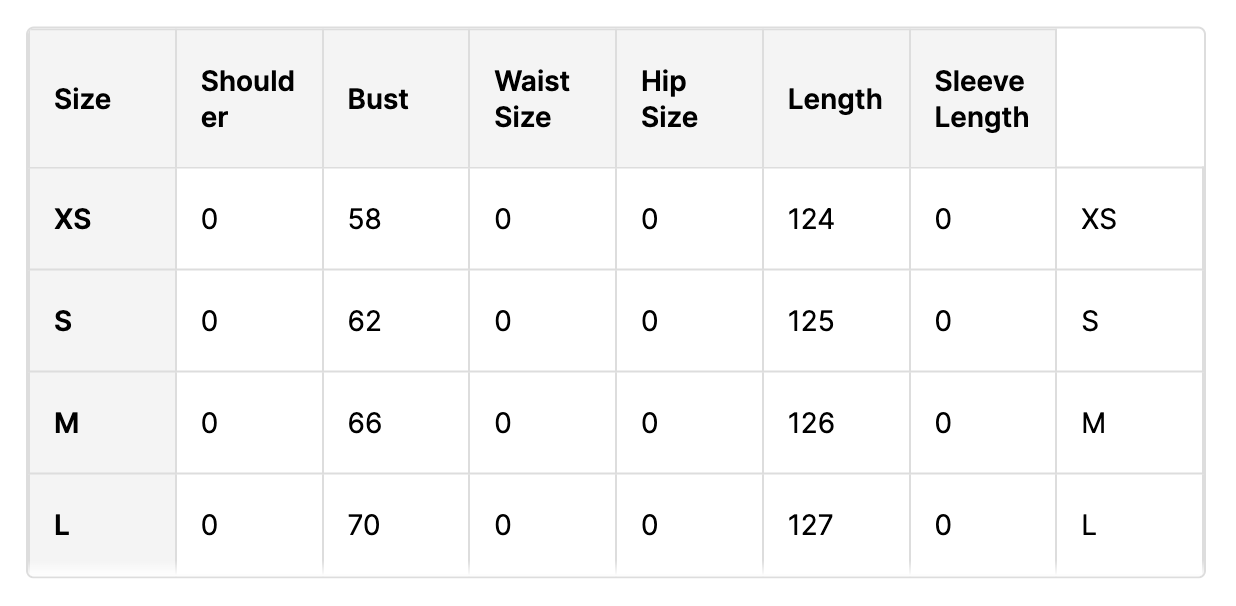Click the bold S row label
Image resolution: width=1236 pixels, height=606 pixels.
(63, 321)
